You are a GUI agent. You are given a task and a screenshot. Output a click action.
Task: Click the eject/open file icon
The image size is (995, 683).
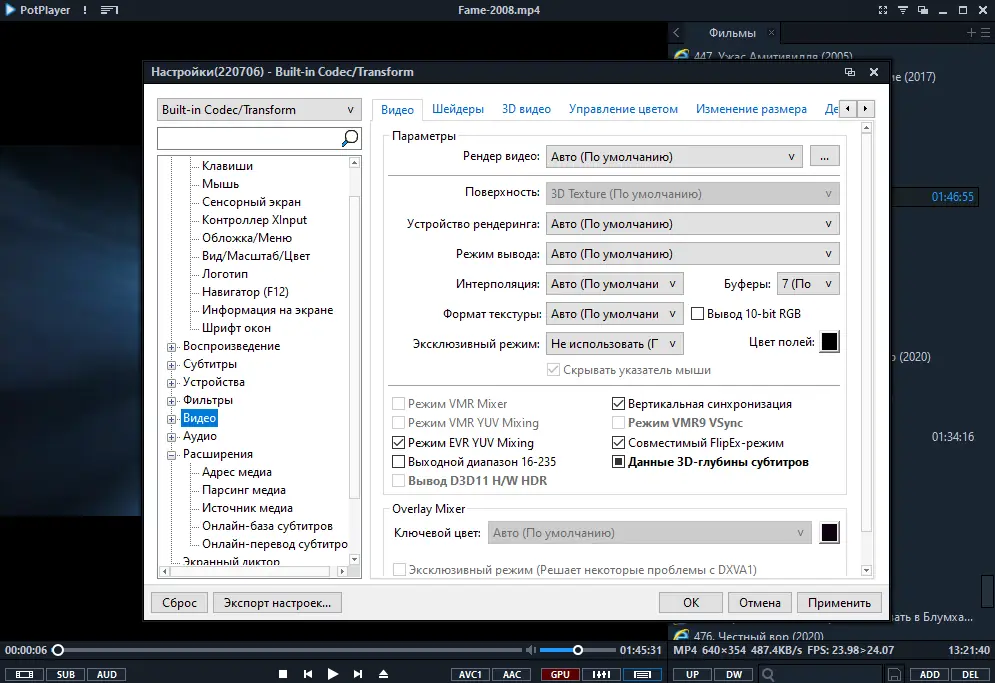click(383, 674)
